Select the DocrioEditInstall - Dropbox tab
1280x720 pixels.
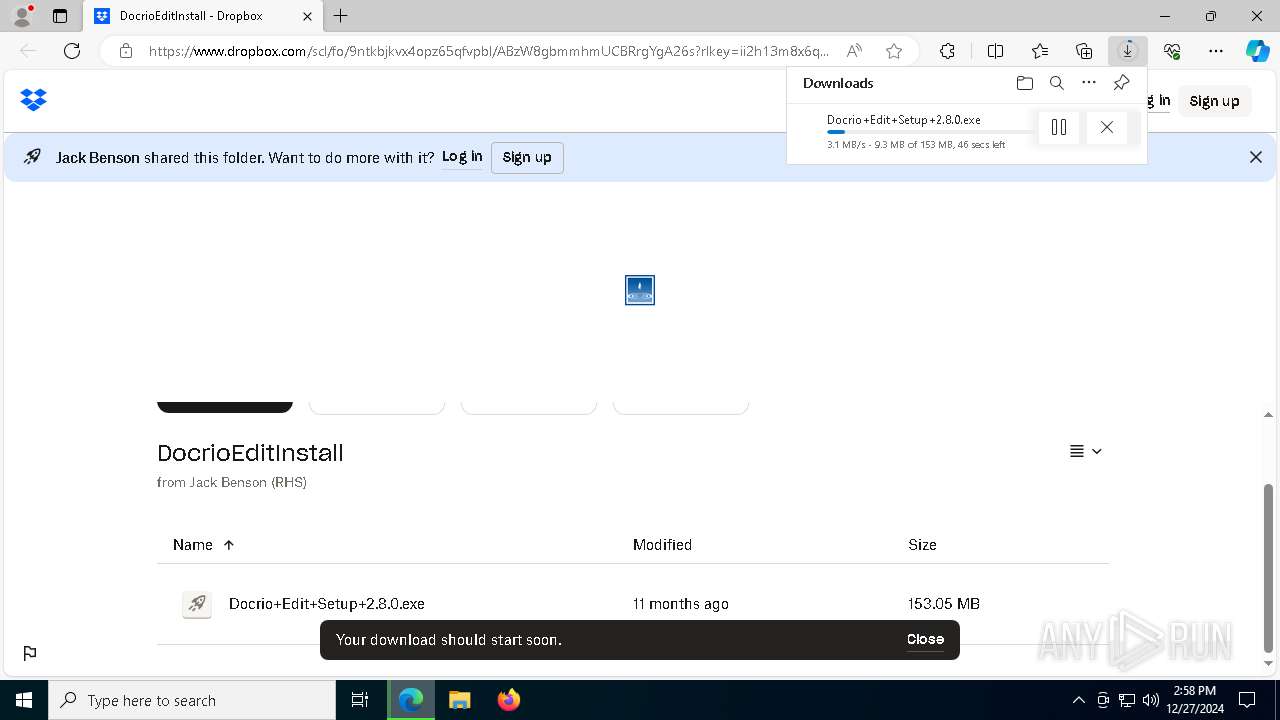[203, 16]
